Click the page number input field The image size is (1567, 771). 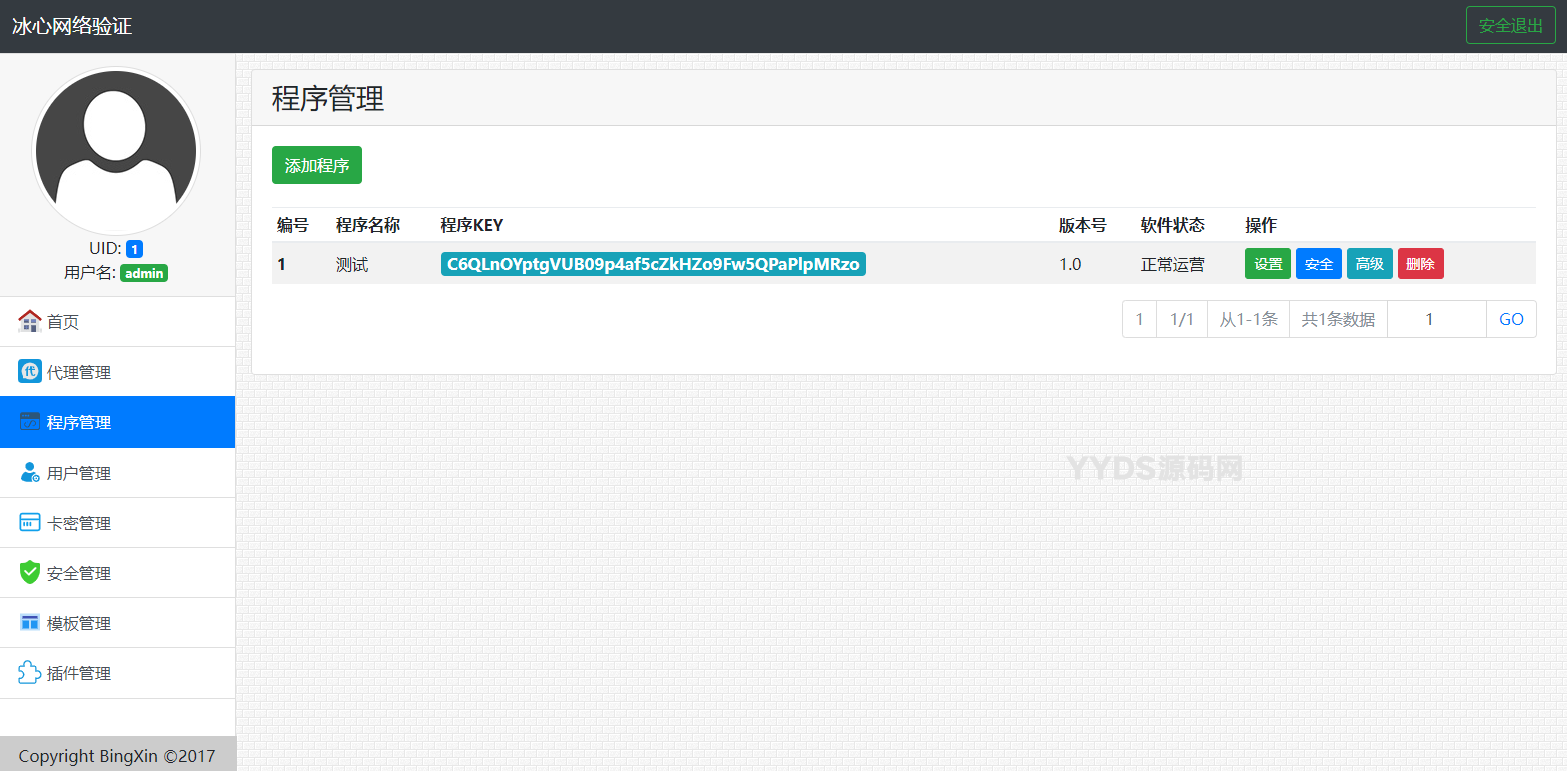(x=1436, y=319)
